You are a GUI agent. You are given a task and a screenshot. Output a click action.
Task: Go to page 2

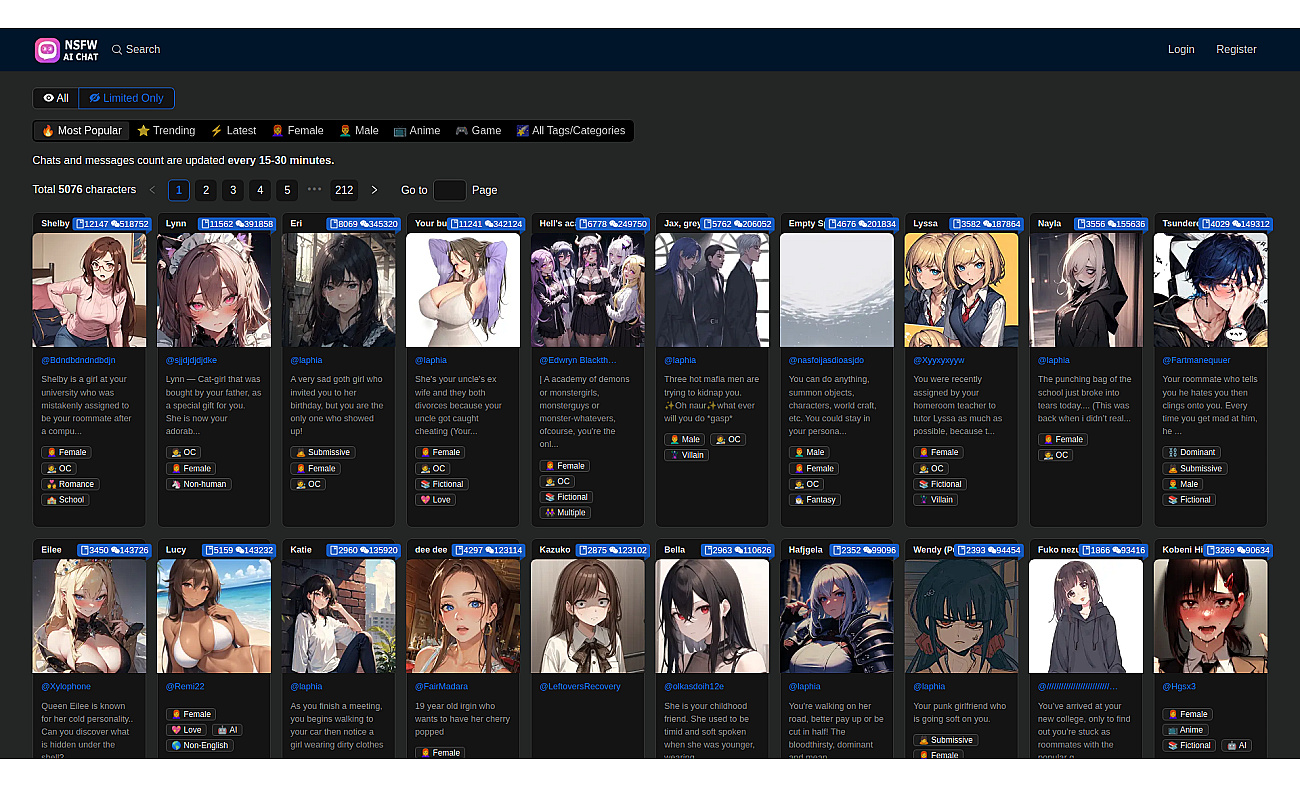coord(206,190)
